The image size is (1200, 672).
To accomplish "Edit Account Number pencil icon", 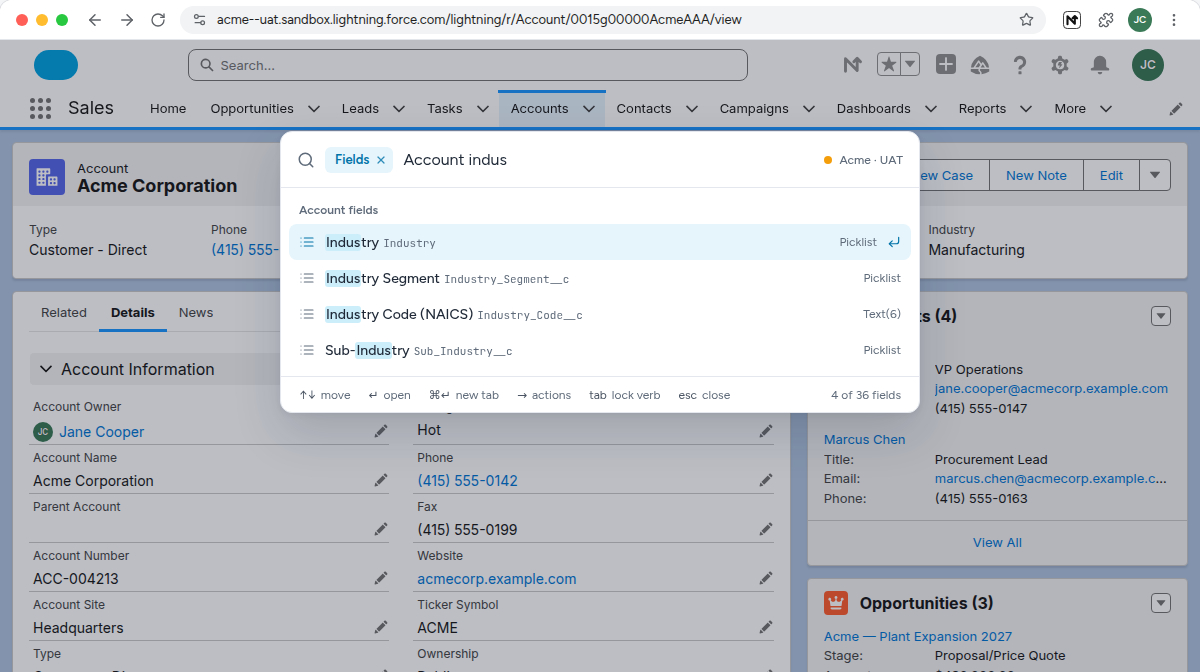I will 381,578.
